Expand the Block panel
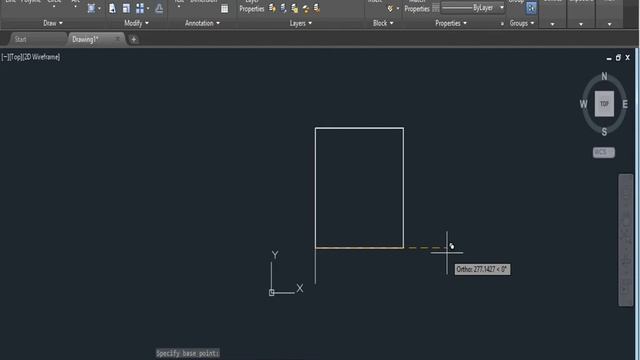640x360 pixels. coord(383,23)
